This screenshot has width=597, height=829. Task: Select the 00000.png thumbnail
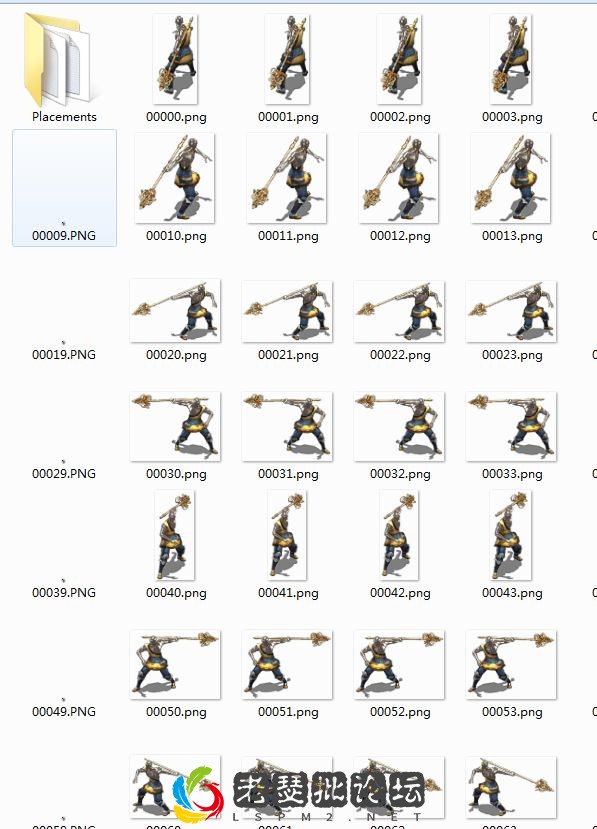pos(175,59)
